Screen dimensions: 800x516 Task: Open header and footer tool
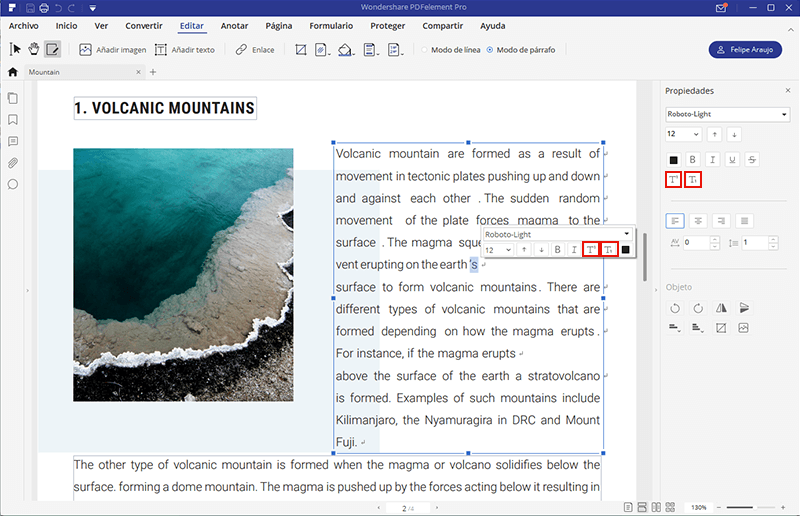370,50
